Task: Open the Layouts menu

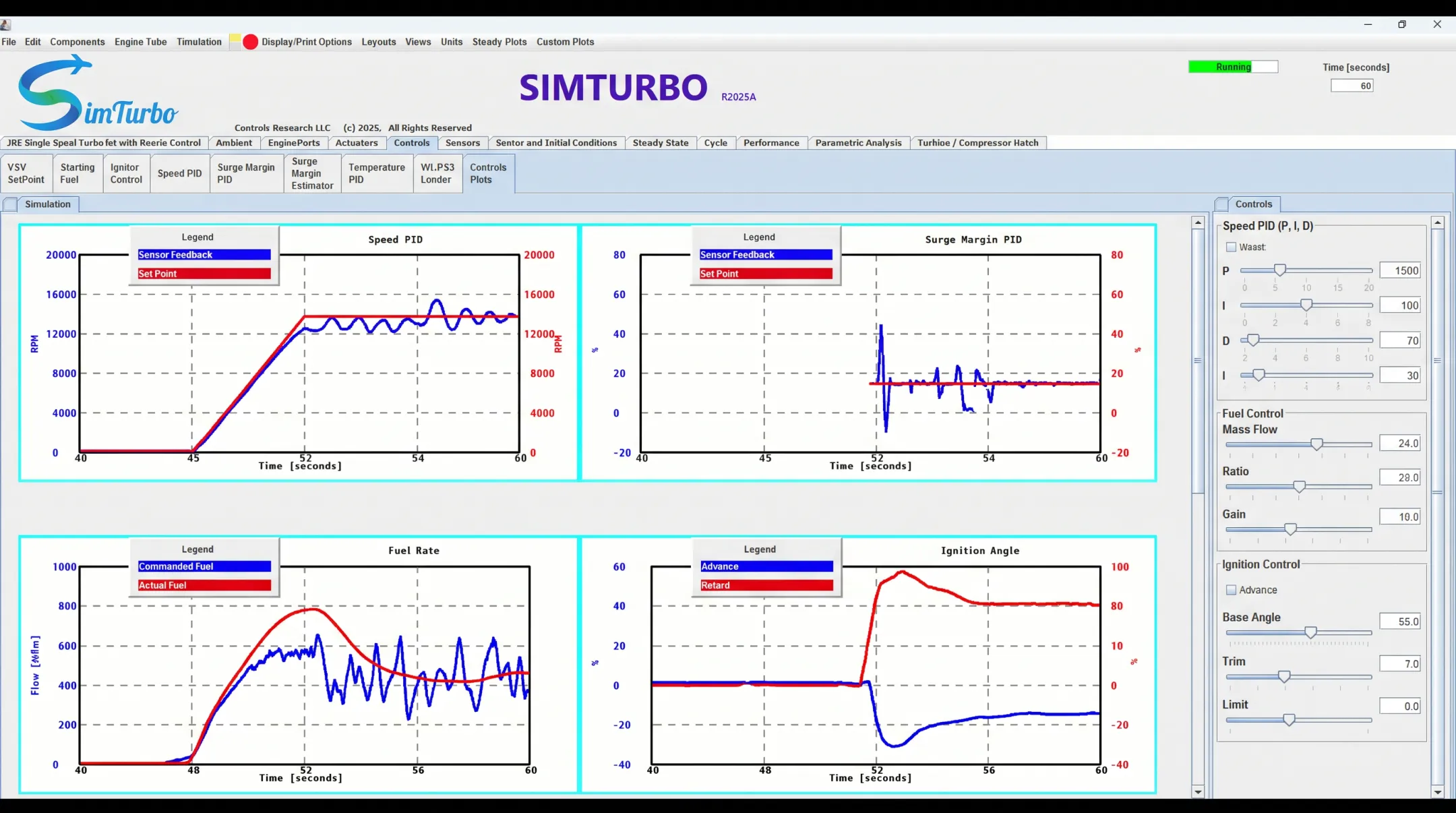Action: coord(379,42)
